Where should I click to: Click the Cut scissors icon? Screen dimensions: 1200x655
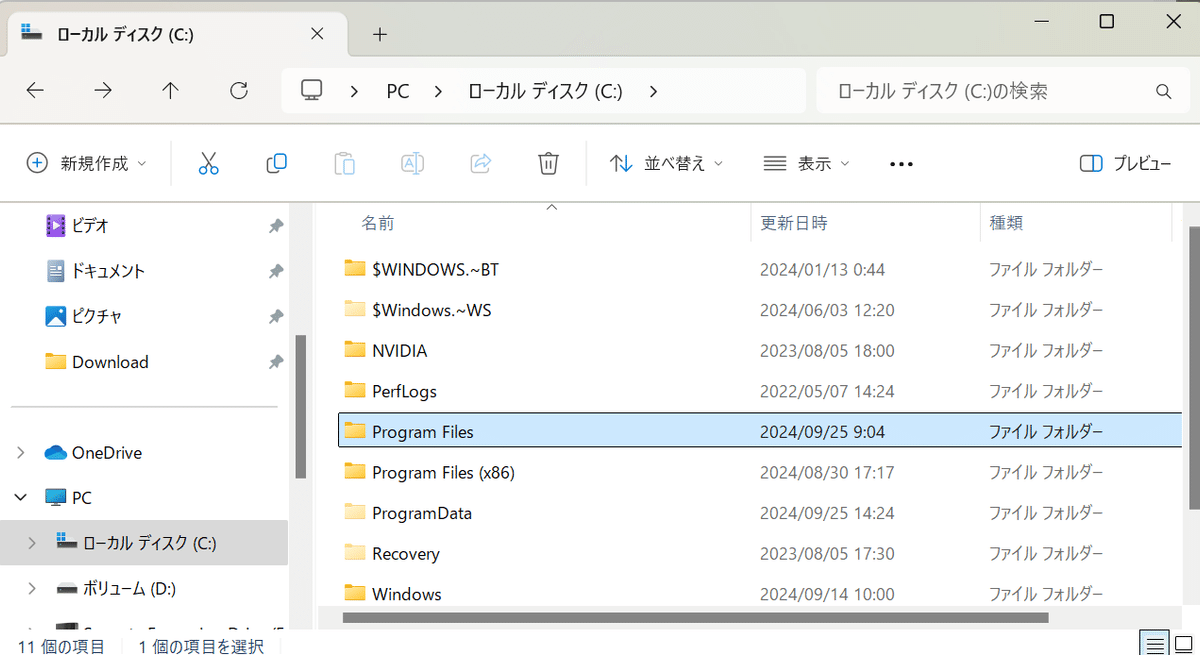(x=208, y=163)
